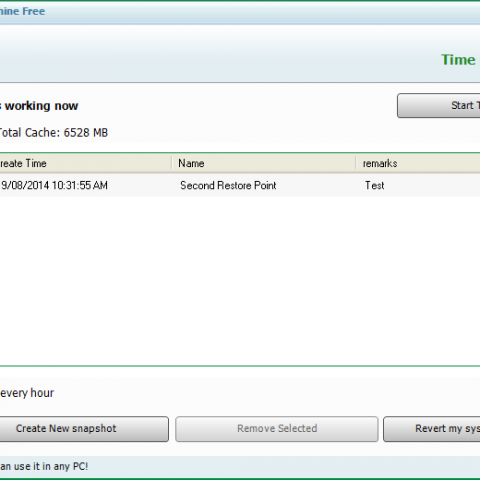The image size is (480, 480).
Task: Click the Remove Selected button
Action: coord(277,429)
